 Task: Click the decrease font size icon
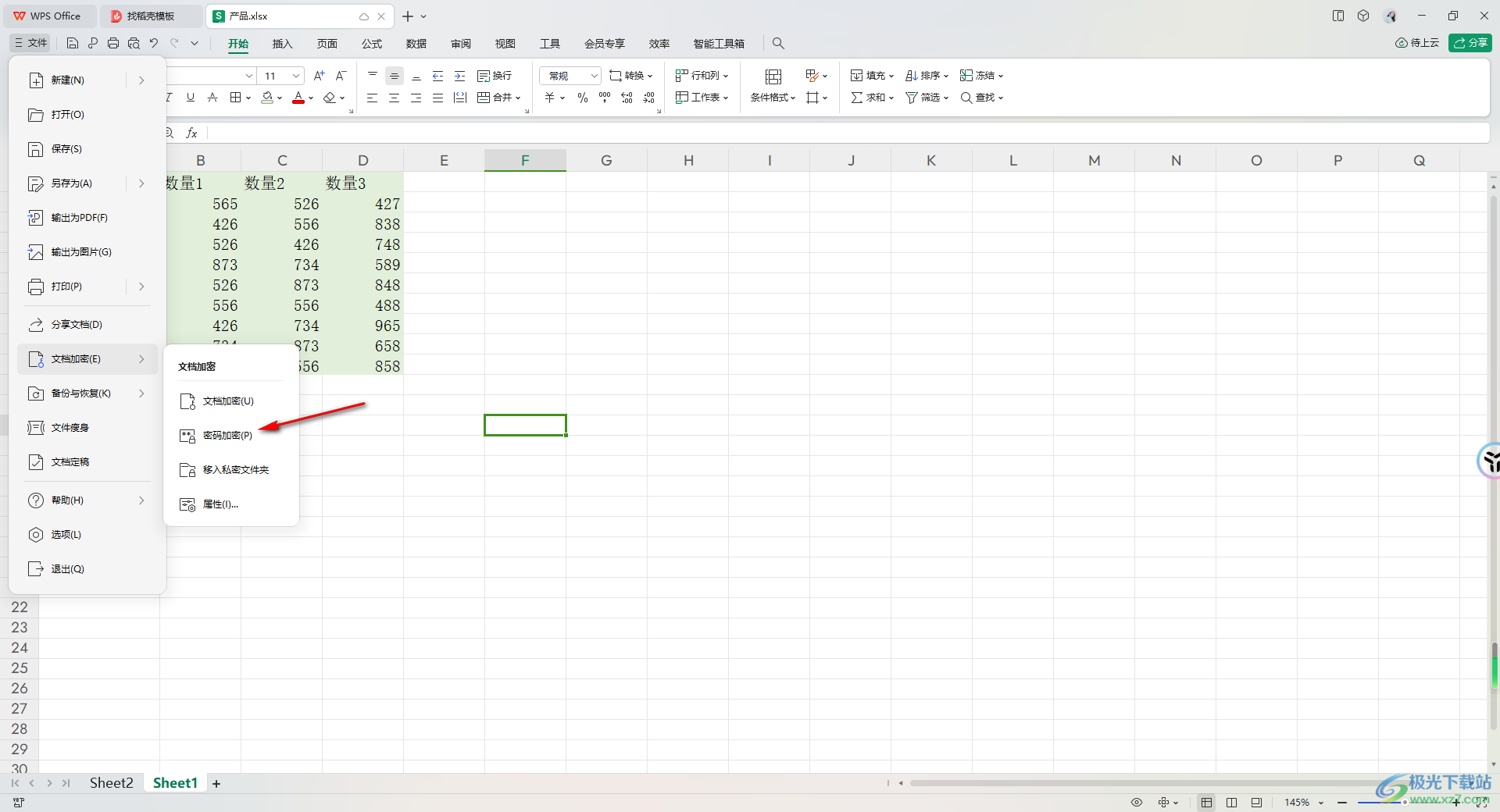coord(341,76)
